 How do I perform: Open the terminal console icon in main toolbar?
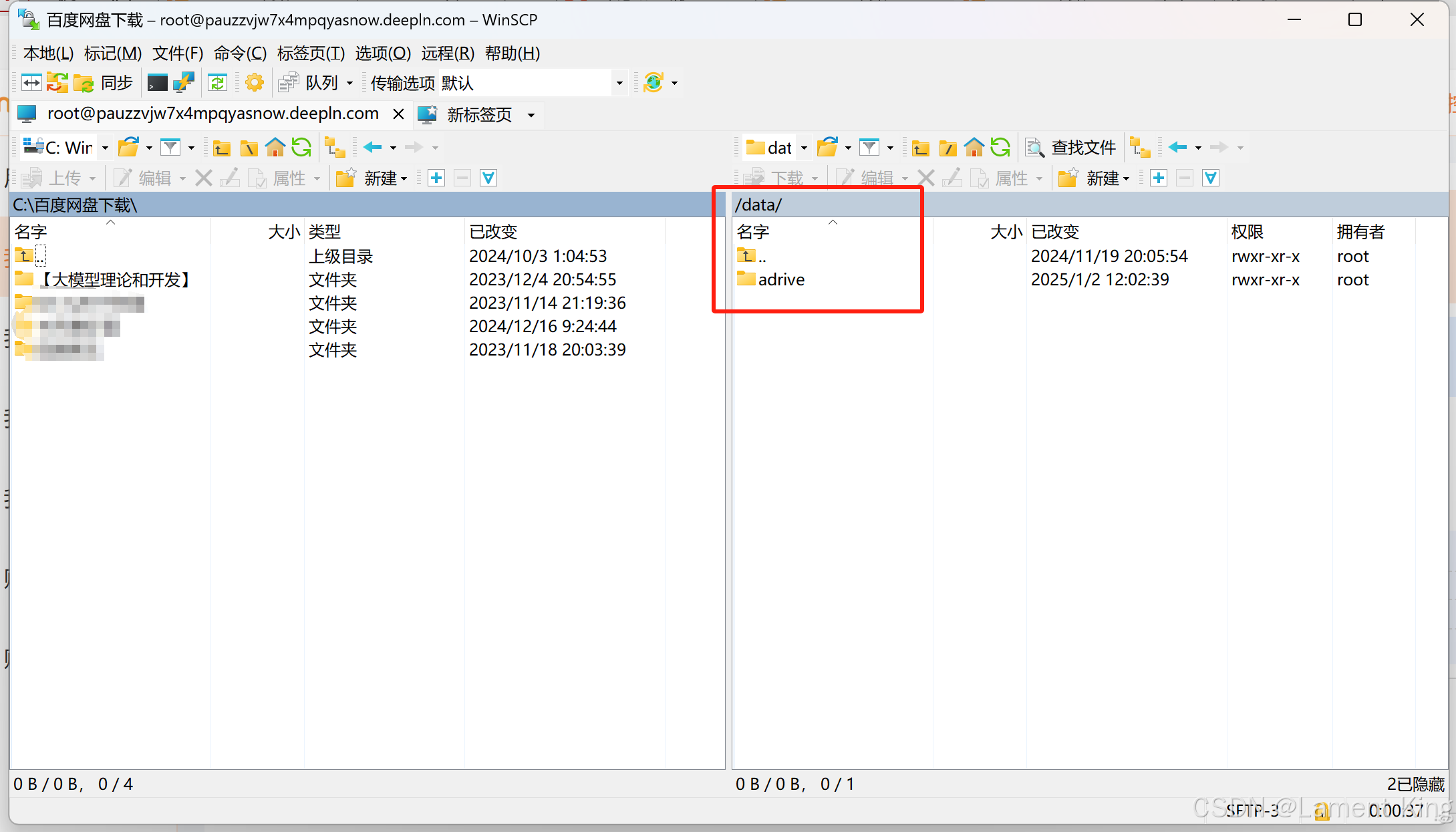[157, 83]
